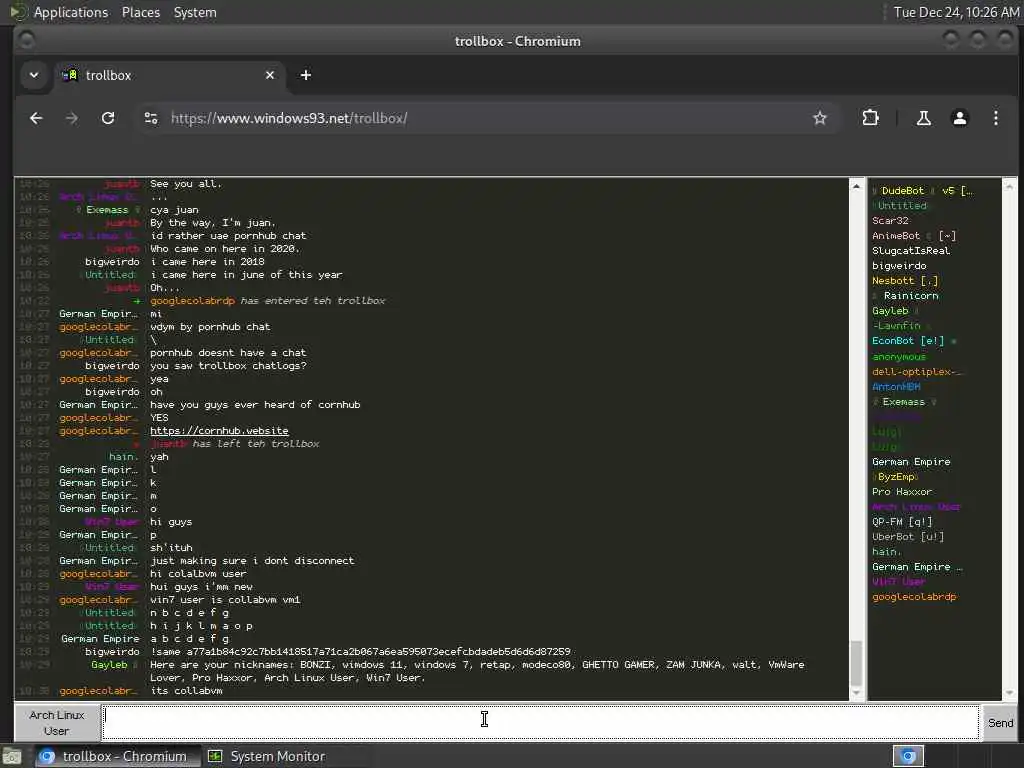Select anonymous in the user list
Screen dimensions: 1024x768
pos(899,357)
